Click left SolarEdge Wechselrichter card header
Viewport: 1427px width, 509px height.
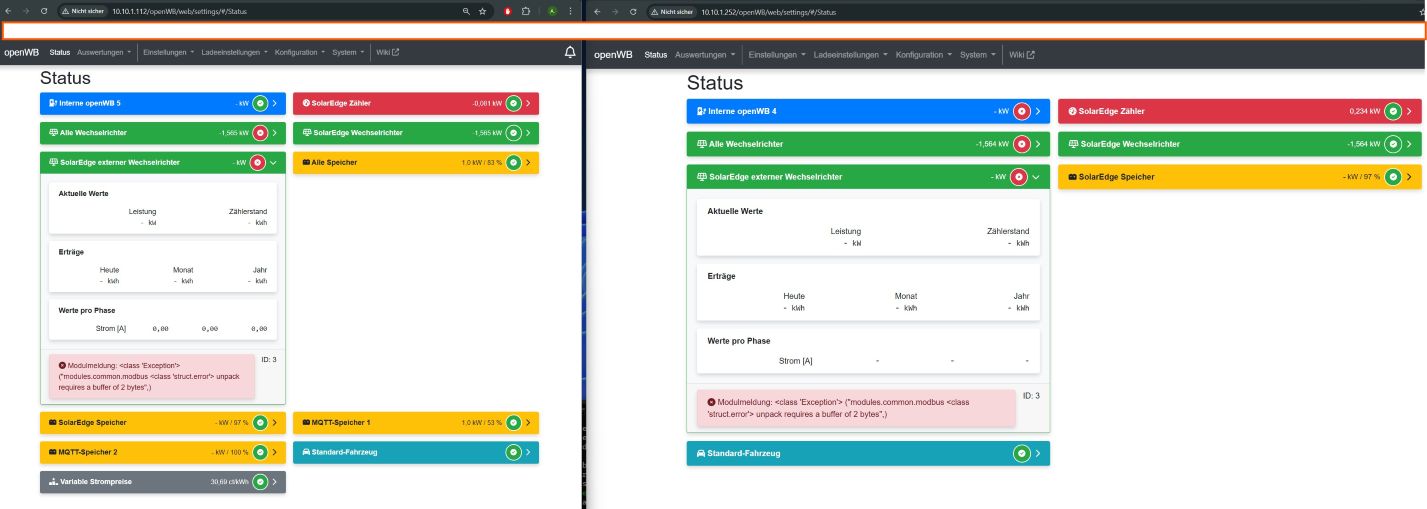click(x=416, y=132)
